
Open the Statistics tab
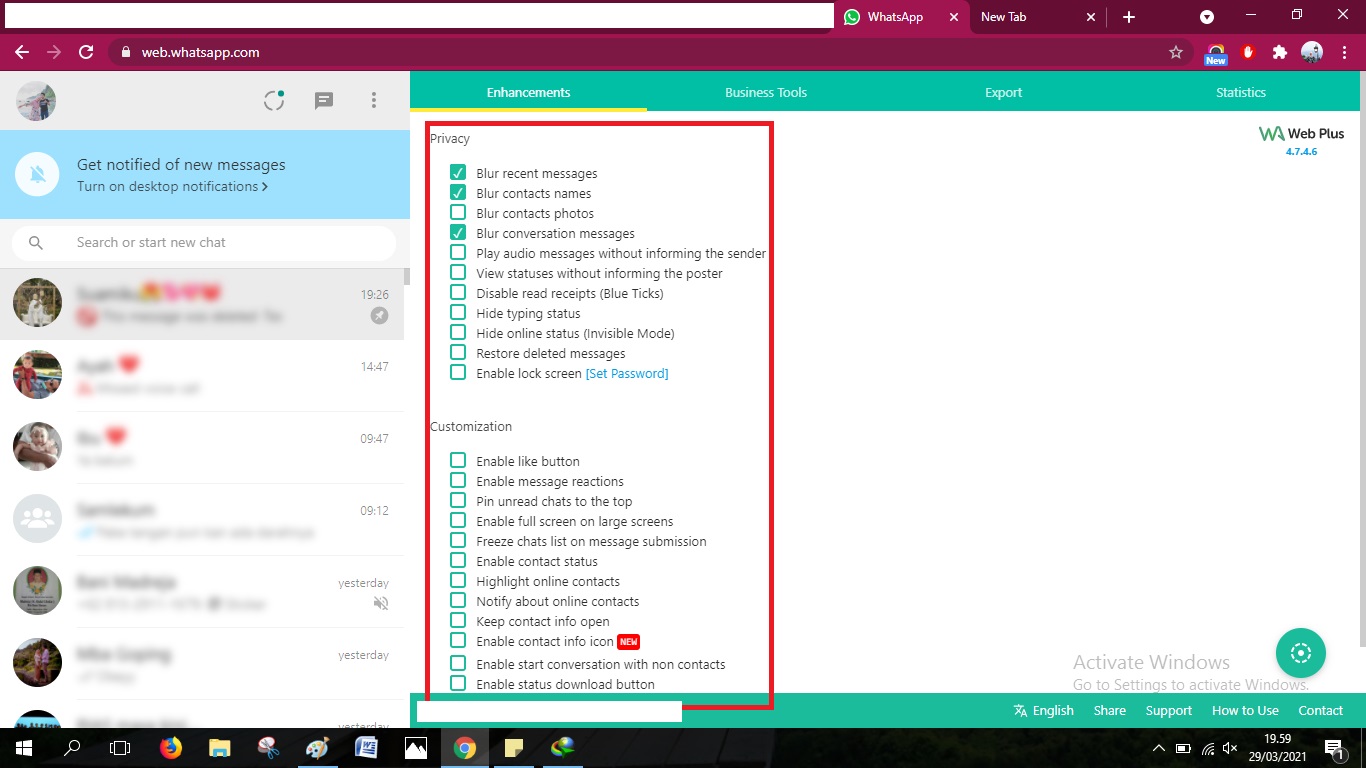coord(1240,92)
